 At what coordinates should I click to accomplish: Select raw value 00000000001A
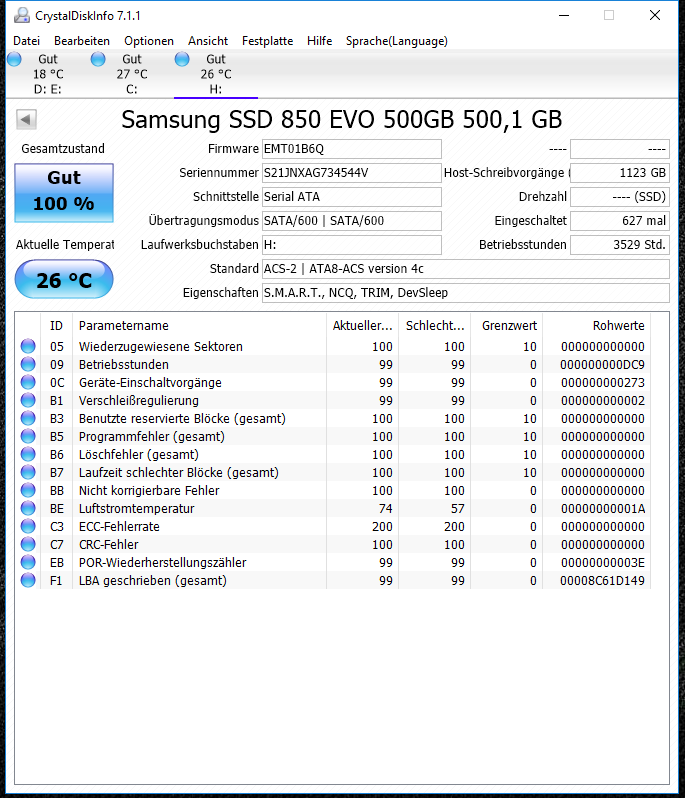point(602,509)
